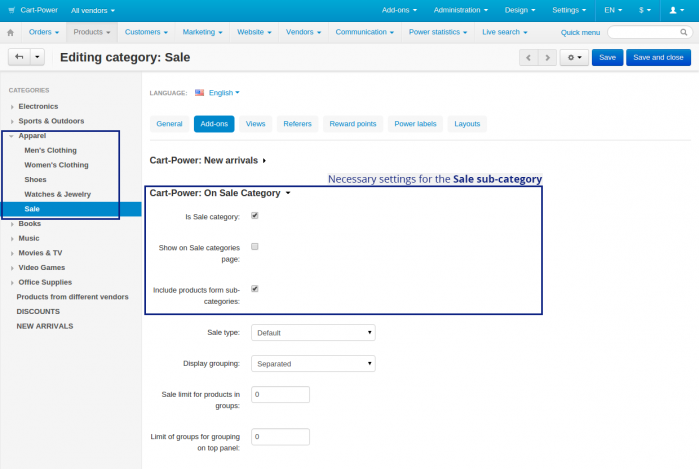This screenshot has width=700, height=469.
Task: Click Sale limit for products in groups field
Action: pyautogui.click(x=280, y=394)
